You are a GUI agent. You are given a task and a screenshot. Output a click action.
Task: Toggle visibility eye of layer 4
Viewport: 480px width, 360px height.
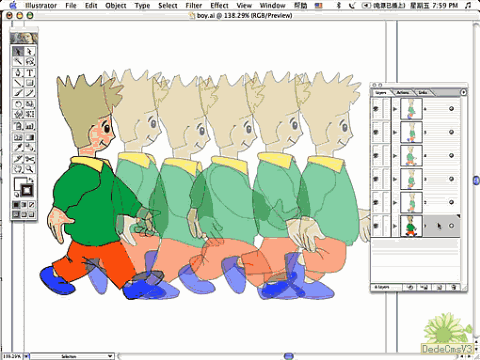point(376,156)
